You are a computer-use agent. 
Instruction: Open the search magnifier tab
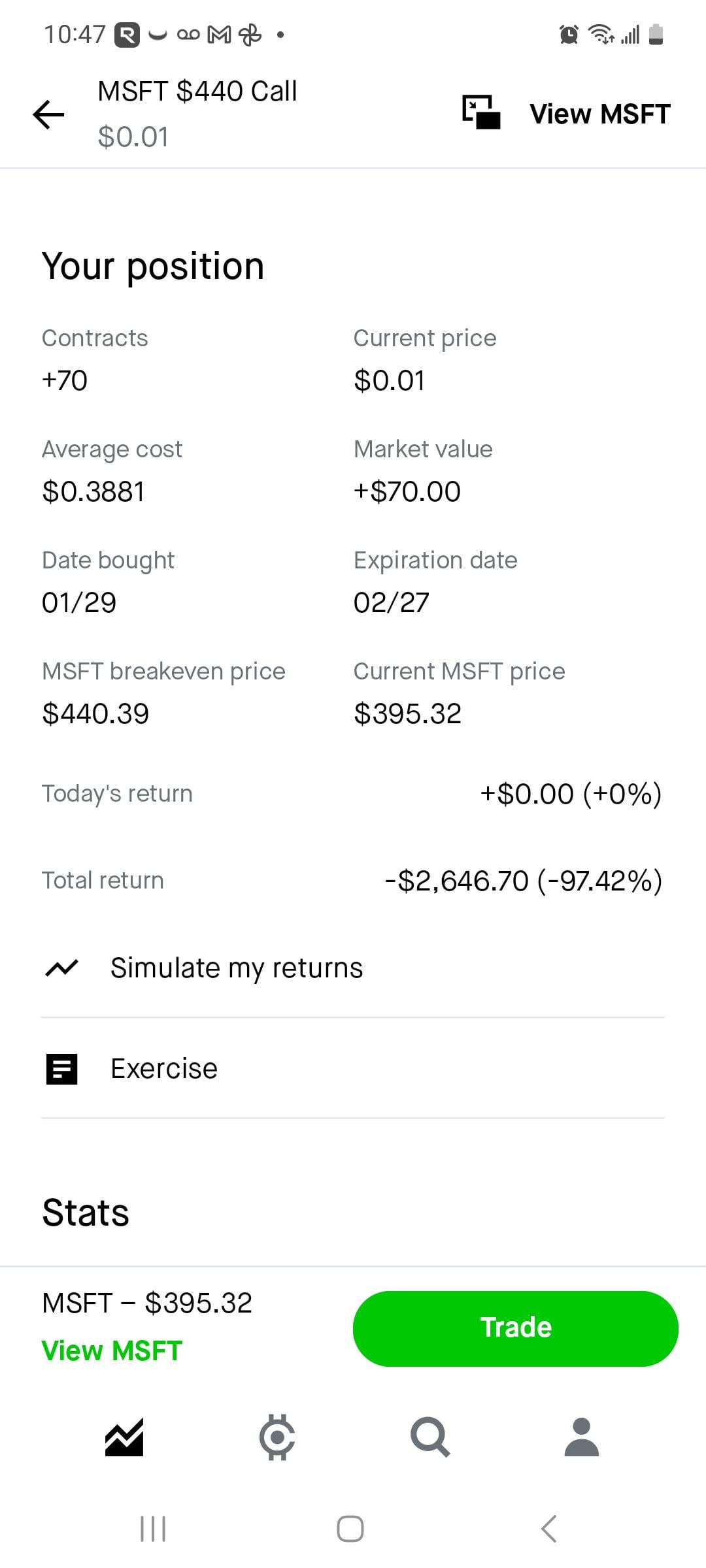429,1437
